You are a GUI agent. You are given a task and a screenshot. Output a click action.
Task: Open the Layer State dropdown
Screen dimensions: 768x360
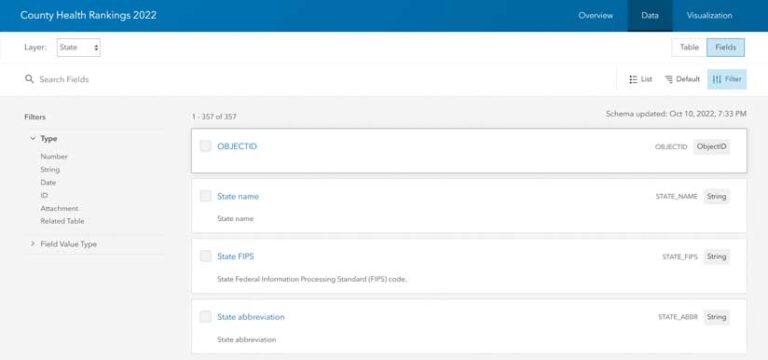(x=78, y=48)
